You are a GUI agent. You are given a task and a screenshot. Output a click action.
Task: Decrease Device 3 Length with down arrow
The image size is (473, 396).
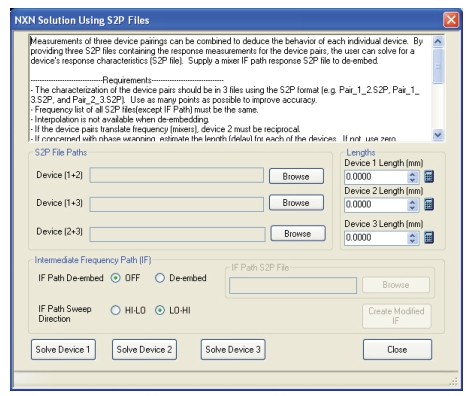click(x=413, y=241)
